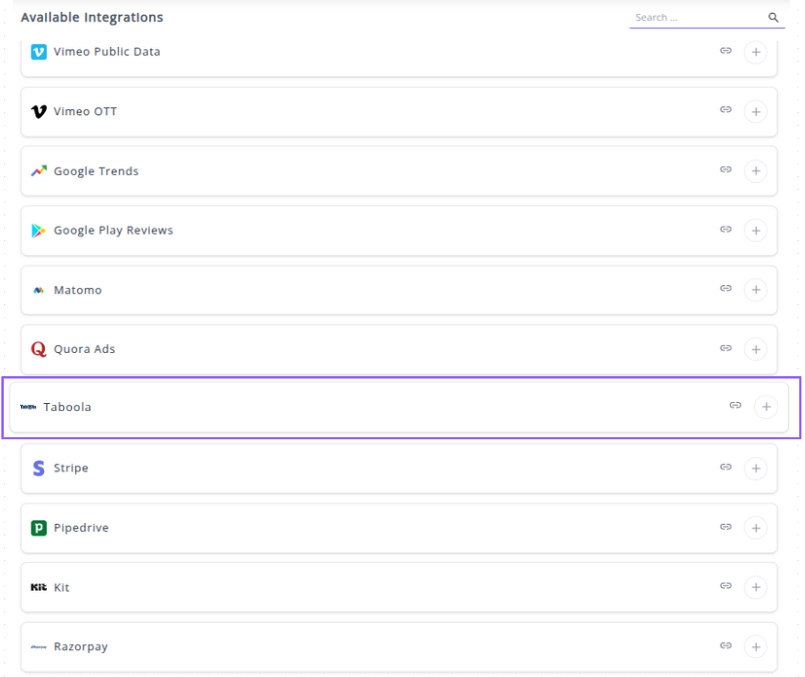Click the link icon beside Razorpay
The height and width of the screenshot is (677, 805).
click(x=726, y=646)
